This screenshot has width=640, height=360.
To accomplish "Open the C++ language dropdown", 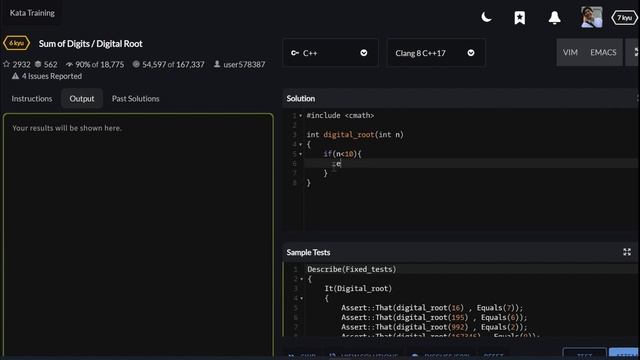I will (x=330, y=53).
